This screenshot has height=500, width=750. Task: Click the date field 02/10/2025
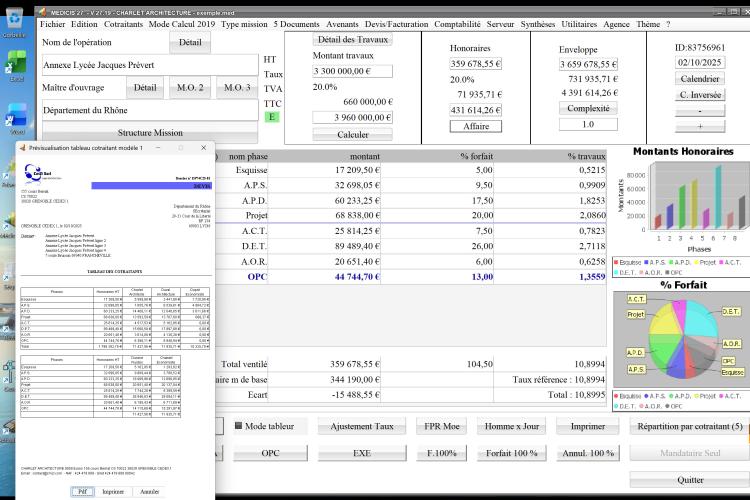pos(699,62)
